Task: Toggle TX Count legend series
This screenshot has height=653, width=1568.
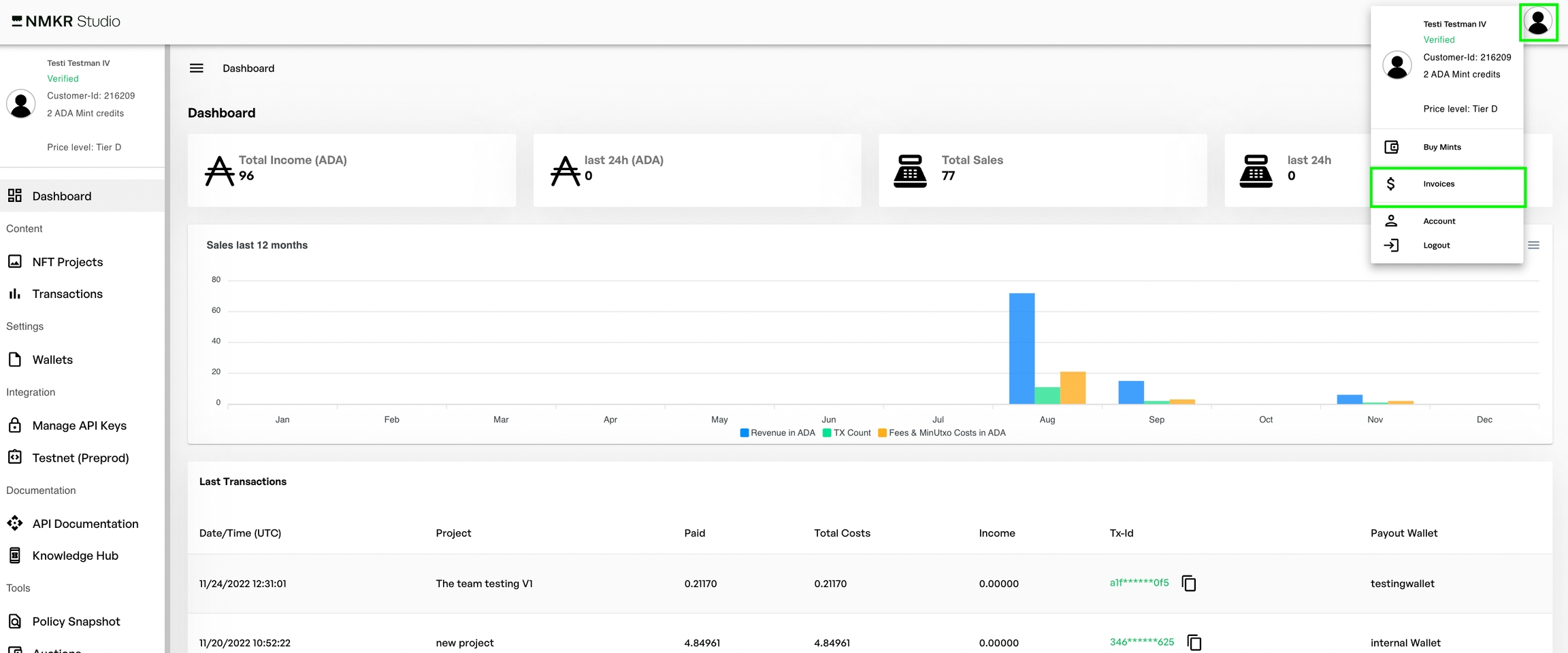Action: click(847, 433)
